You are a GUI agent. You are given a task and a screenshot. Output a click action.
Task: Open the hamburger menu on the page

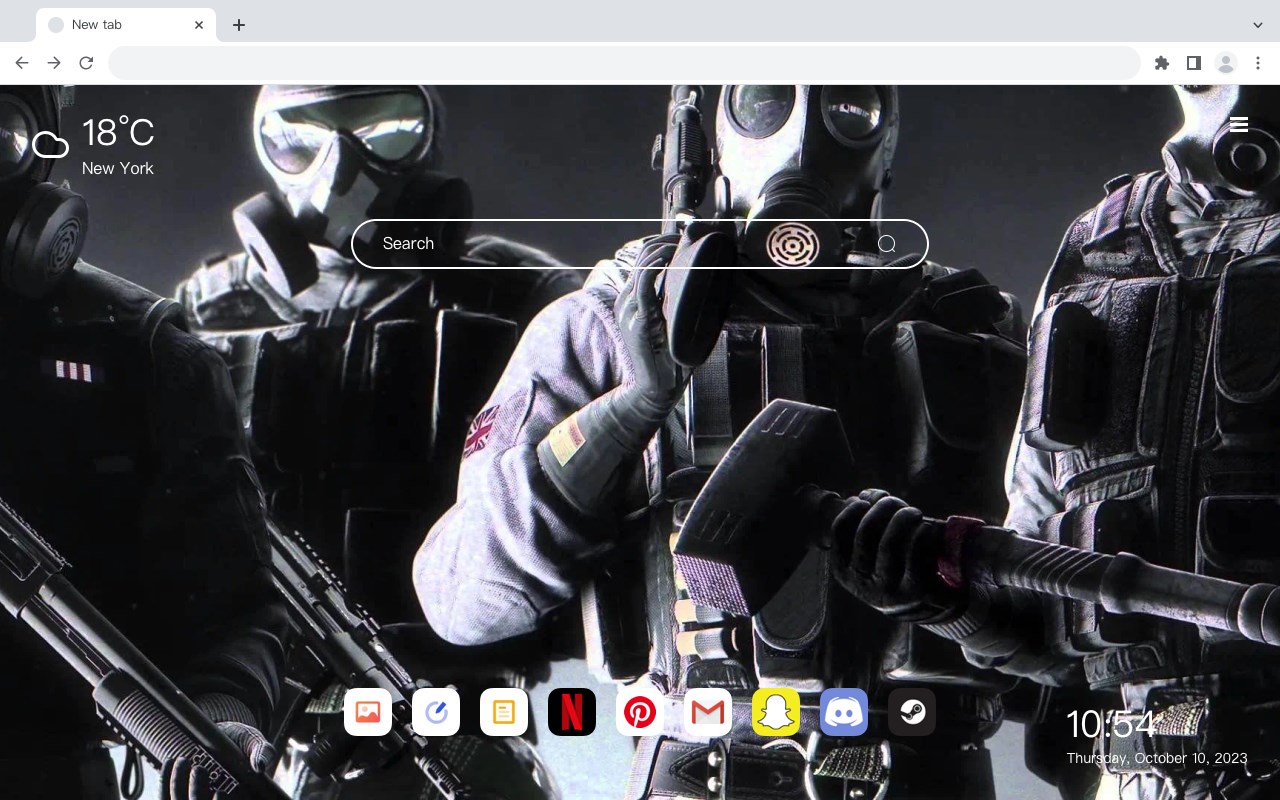click(x=1239, y=124)
